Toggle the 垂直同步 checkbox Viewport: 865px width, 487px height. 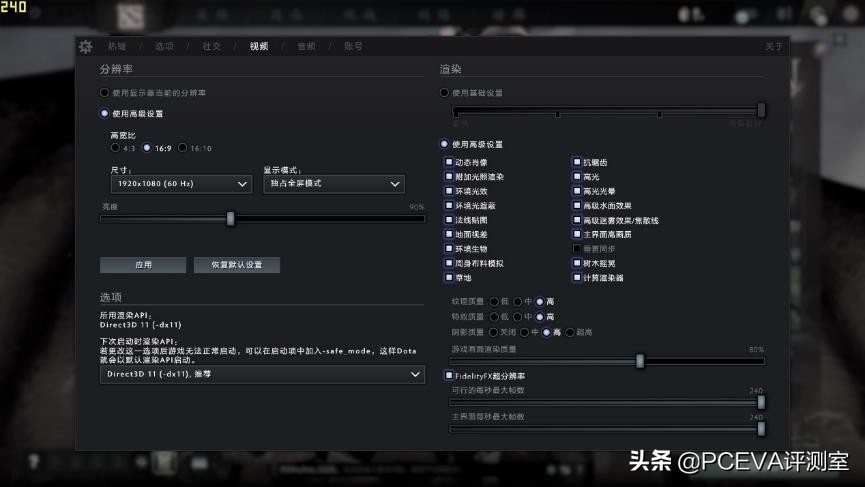click(x=577, y=249)
